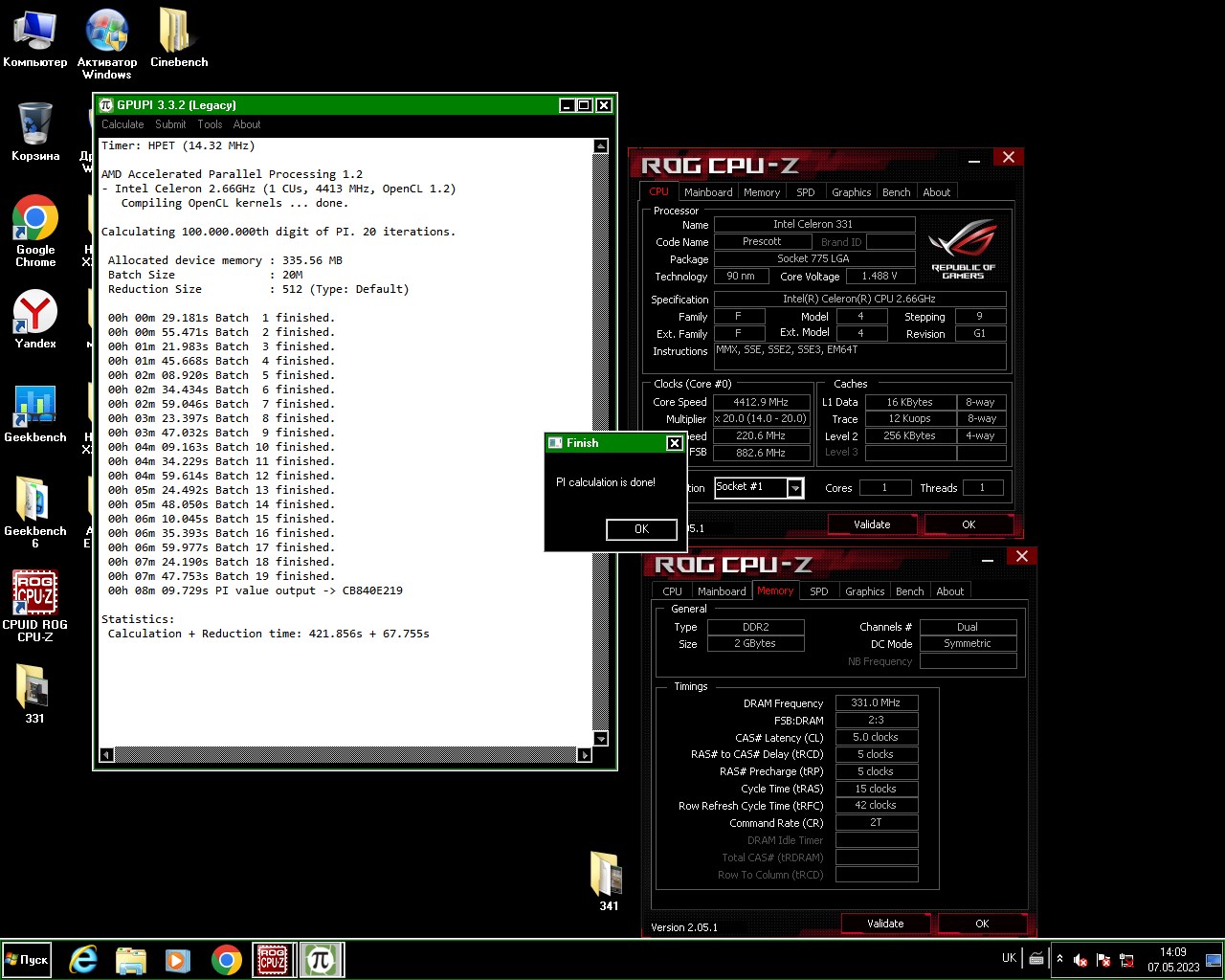Select Mainboard tab in upper CPU-Z window
The height and width of the screenshot is (980, 1225).
708,192
